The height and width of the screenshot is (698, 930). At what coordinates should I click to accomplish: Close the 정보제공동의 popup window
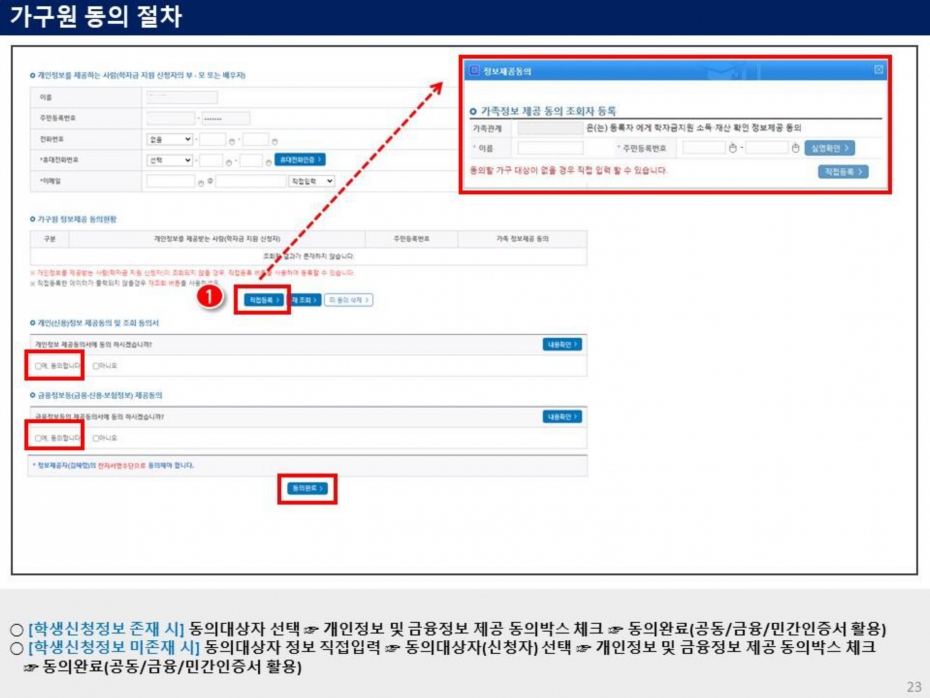[878, 70]
